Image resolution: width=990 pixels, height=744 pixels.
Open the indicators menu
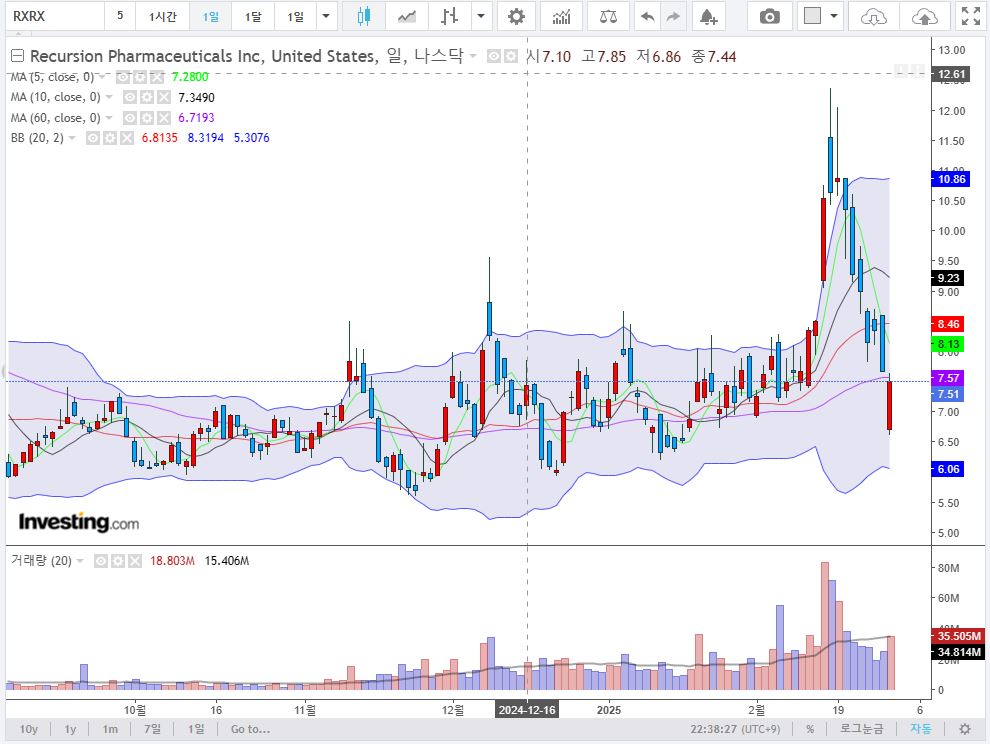[561, 16]
